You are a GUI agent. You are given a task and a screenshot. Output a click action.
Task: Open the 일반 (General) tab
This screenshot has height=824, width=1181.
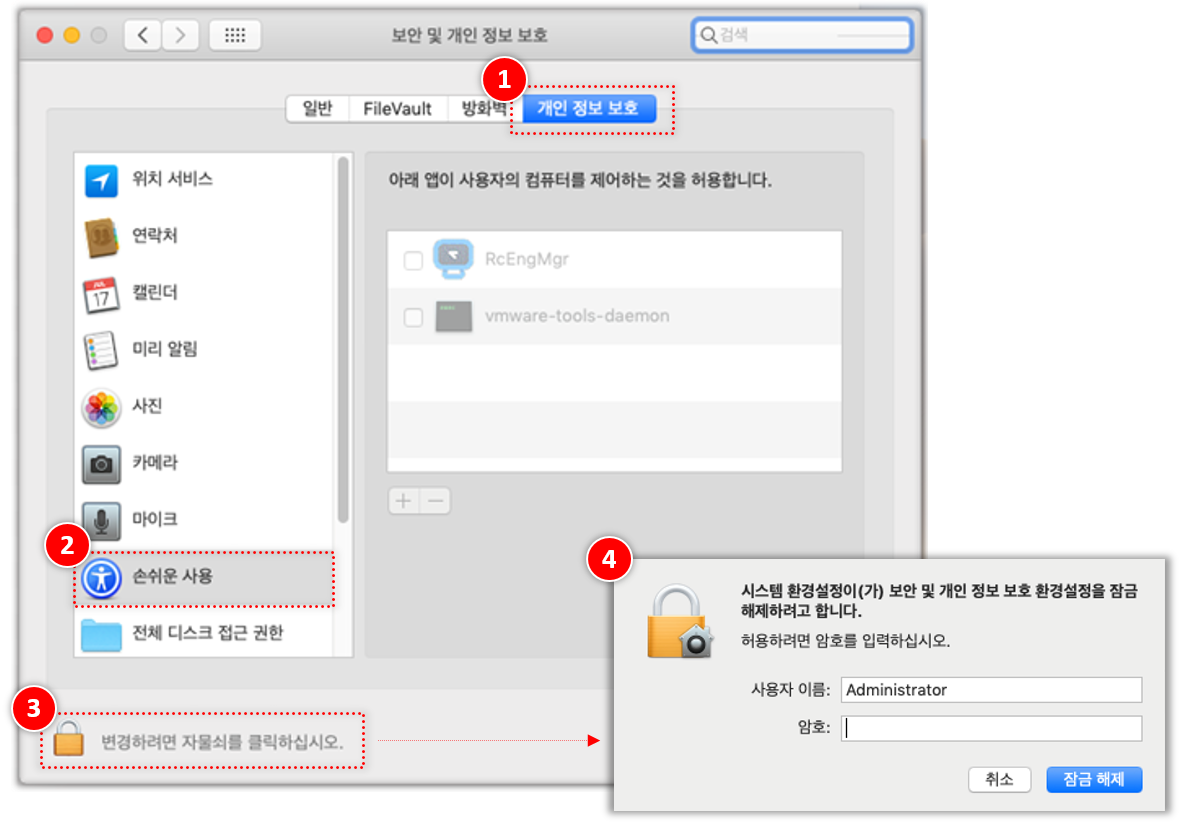coord(317,109)
